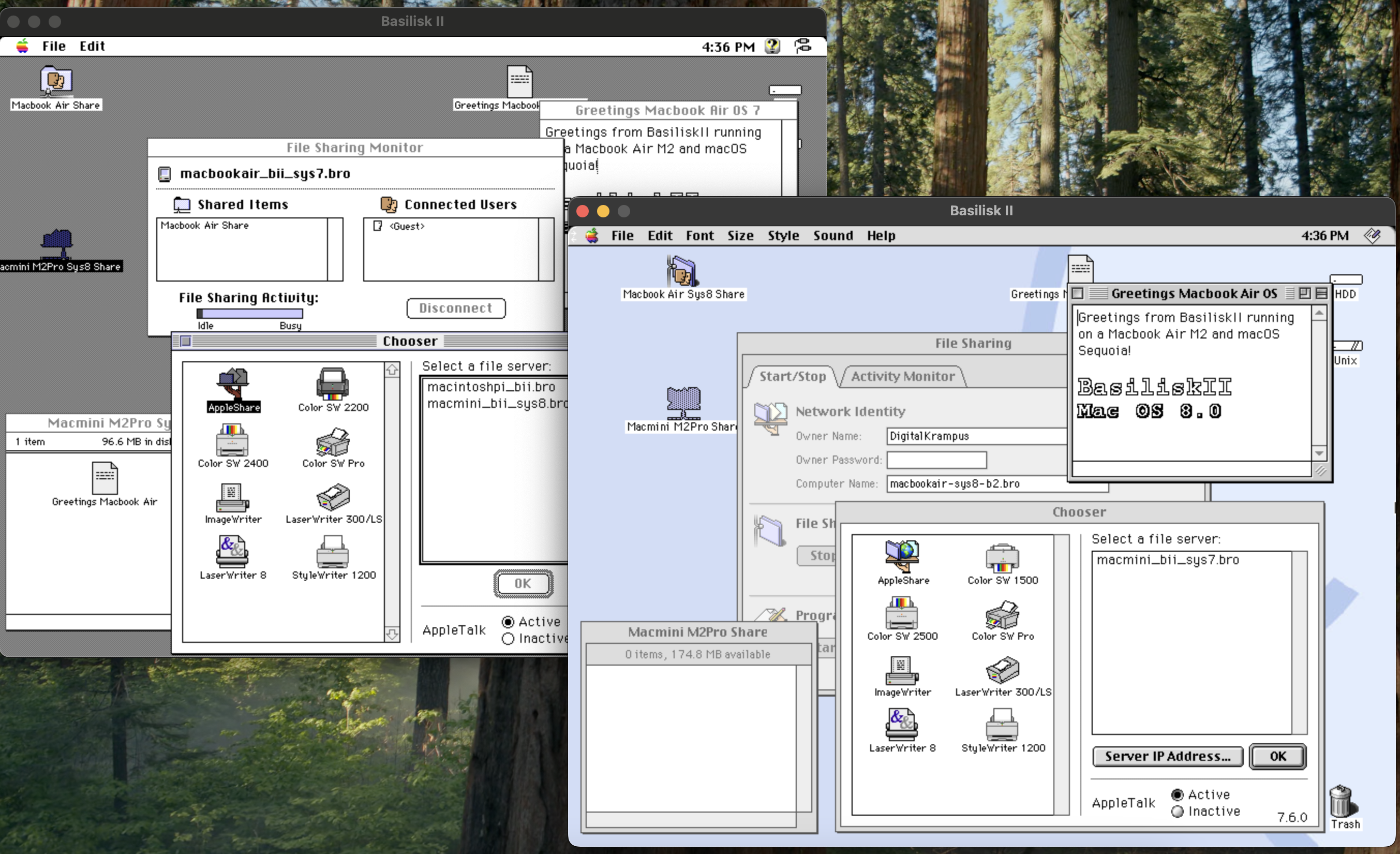This screenshot has width=1400, height=854.
Task: Open Help menu in OS 8 window
Action: 881,235
